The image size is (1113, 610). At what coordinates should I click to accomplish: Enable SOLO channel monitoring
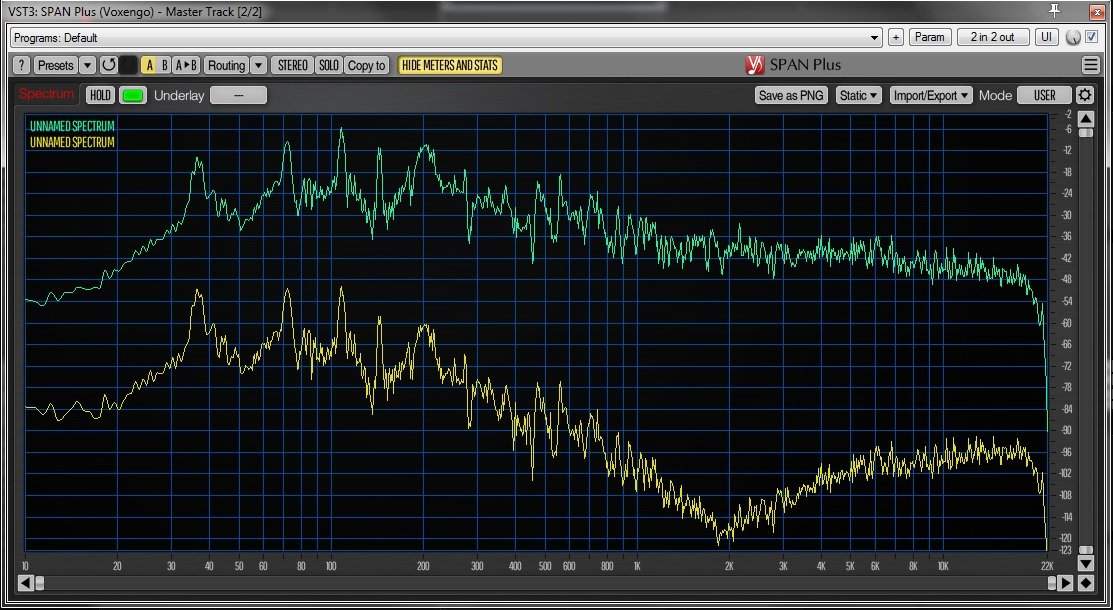[x=328, y=65]
